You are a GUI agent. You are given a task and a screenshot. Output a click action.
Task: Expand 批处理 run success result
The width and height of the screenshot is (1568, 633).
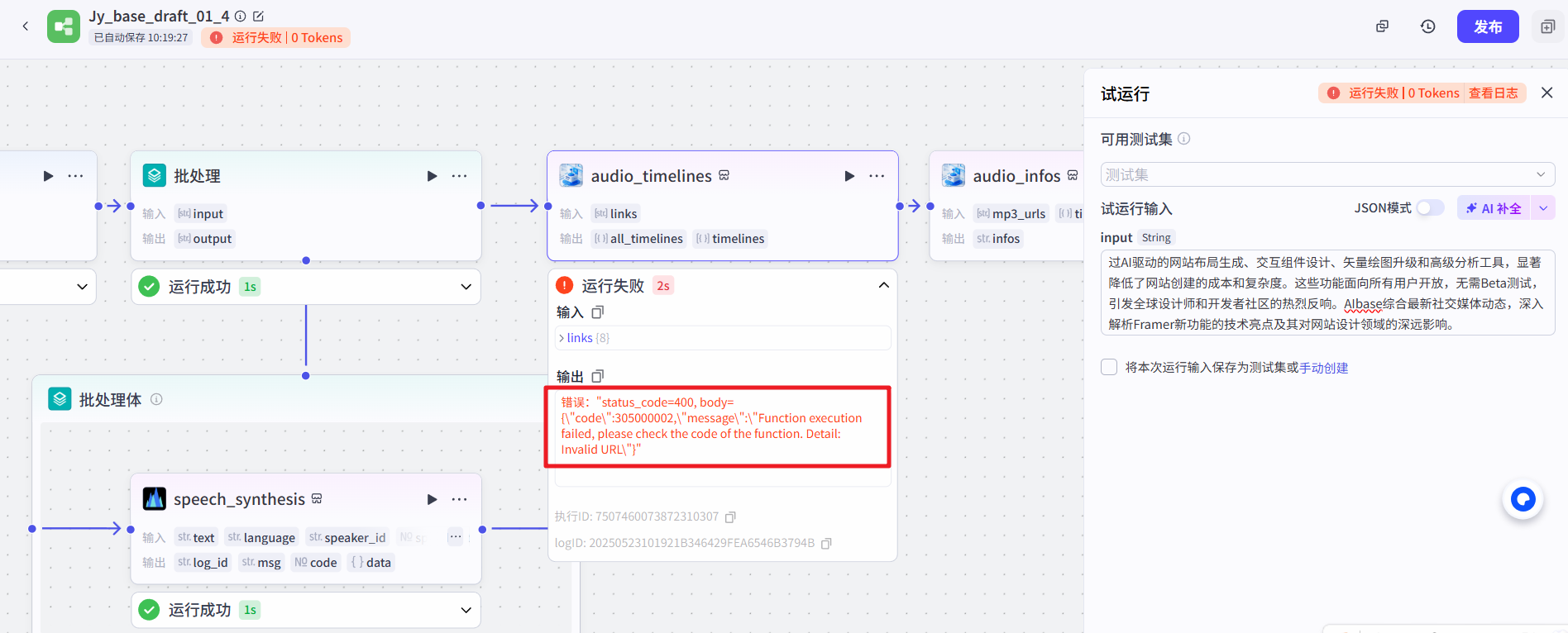(466, 287)
